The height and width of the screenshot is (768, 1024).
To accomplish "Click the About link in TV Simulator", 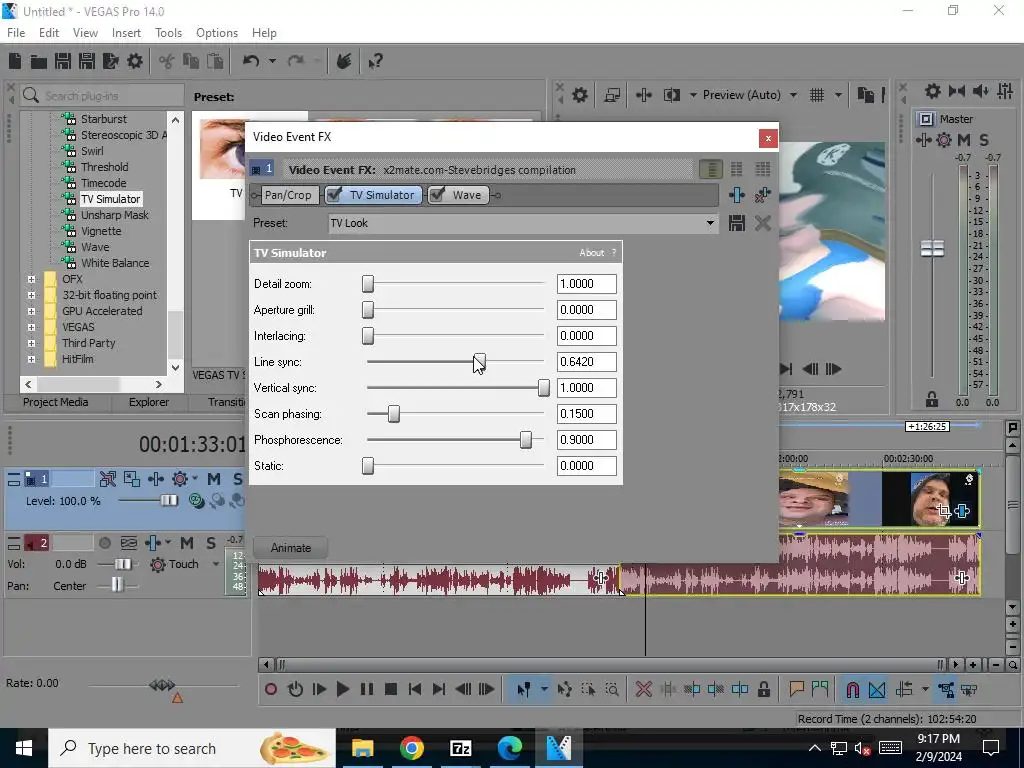I will coord(592,253).
